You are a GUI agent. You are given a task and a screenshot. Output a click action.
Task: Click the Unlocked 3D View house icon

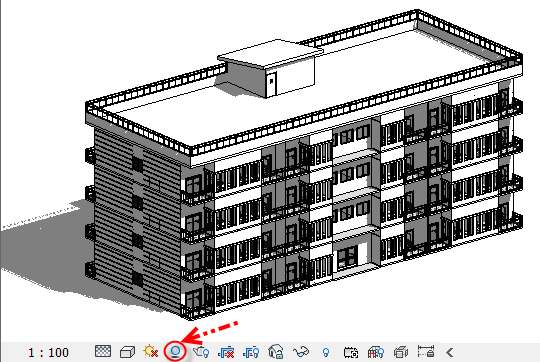[276, 352]
